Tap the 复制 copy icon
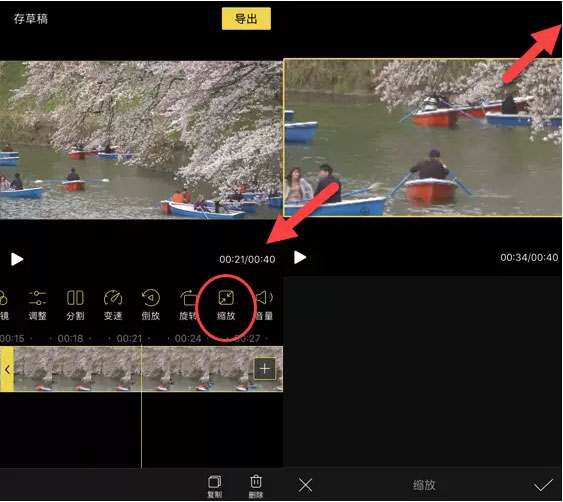This screenshot has height=502, width=563. click(215, 486)
